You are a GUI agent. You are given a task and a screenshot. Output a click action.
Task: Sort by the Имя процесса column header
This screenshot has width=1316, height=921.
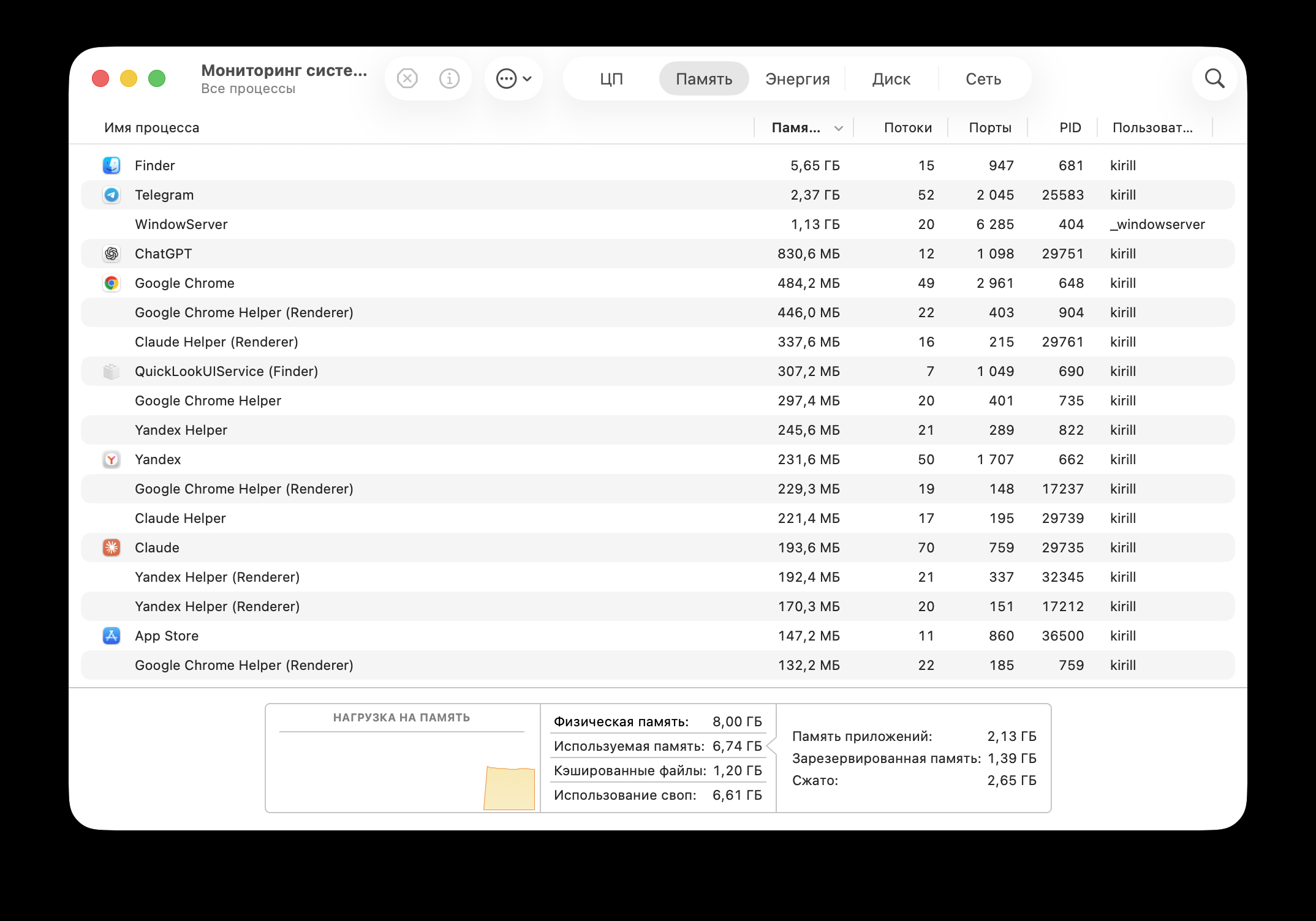[151, 128]
